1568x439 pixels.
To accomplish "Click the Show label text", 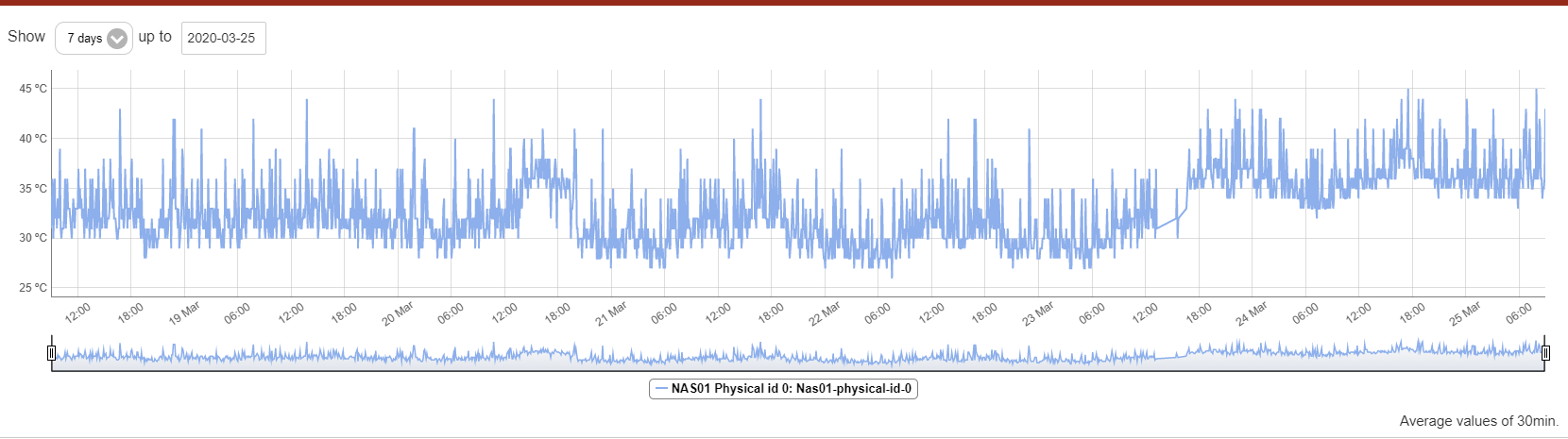I will tap(26, 36).
